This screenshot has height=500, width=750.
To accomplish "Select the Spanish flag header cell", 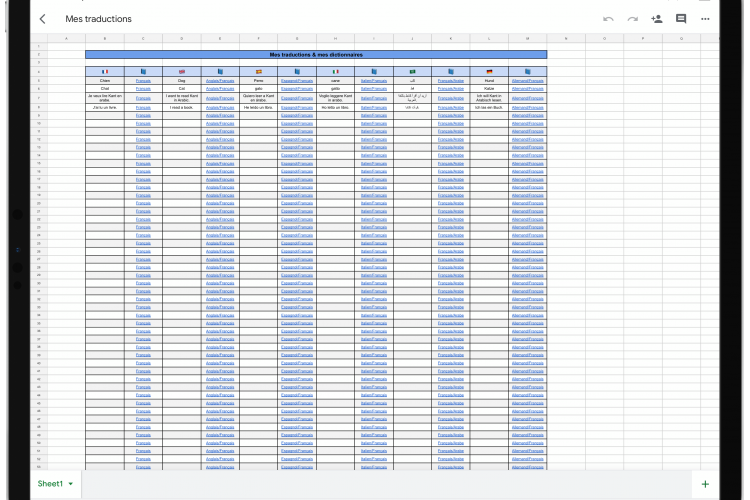I will point(259,71).
